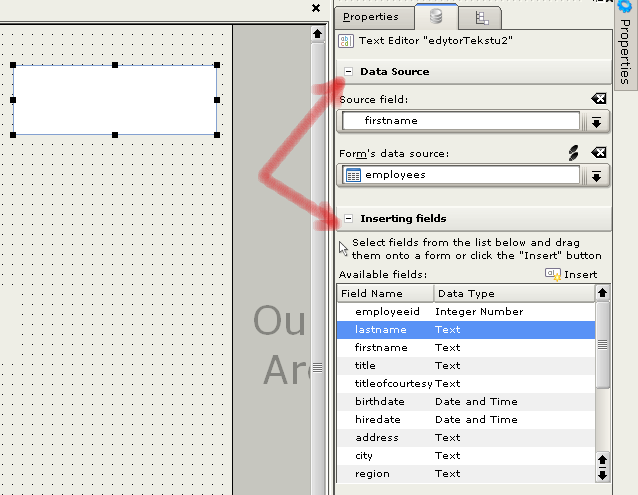This screenshot has height=495, width=638.
Task: Open the Source field dropdown
Action: tap(597, 121)
